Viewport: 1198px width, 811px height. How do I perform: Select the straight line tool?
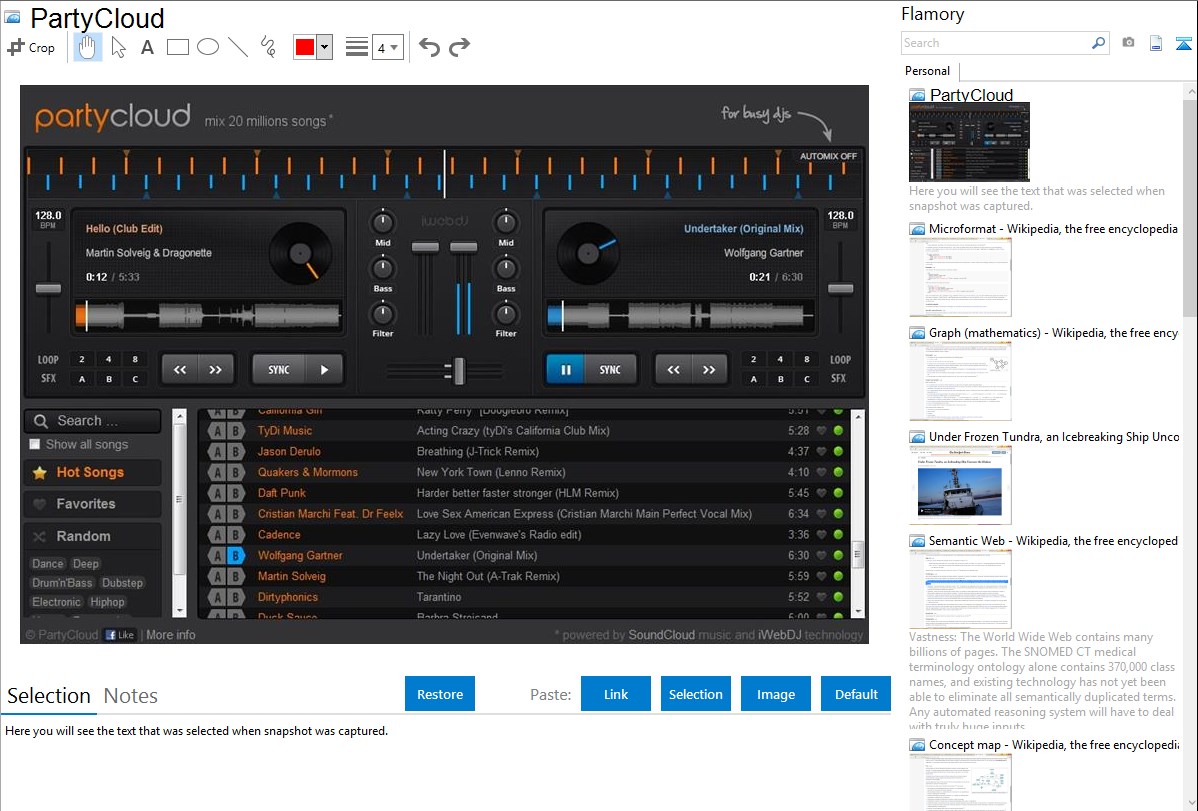[x=238, y=47]
